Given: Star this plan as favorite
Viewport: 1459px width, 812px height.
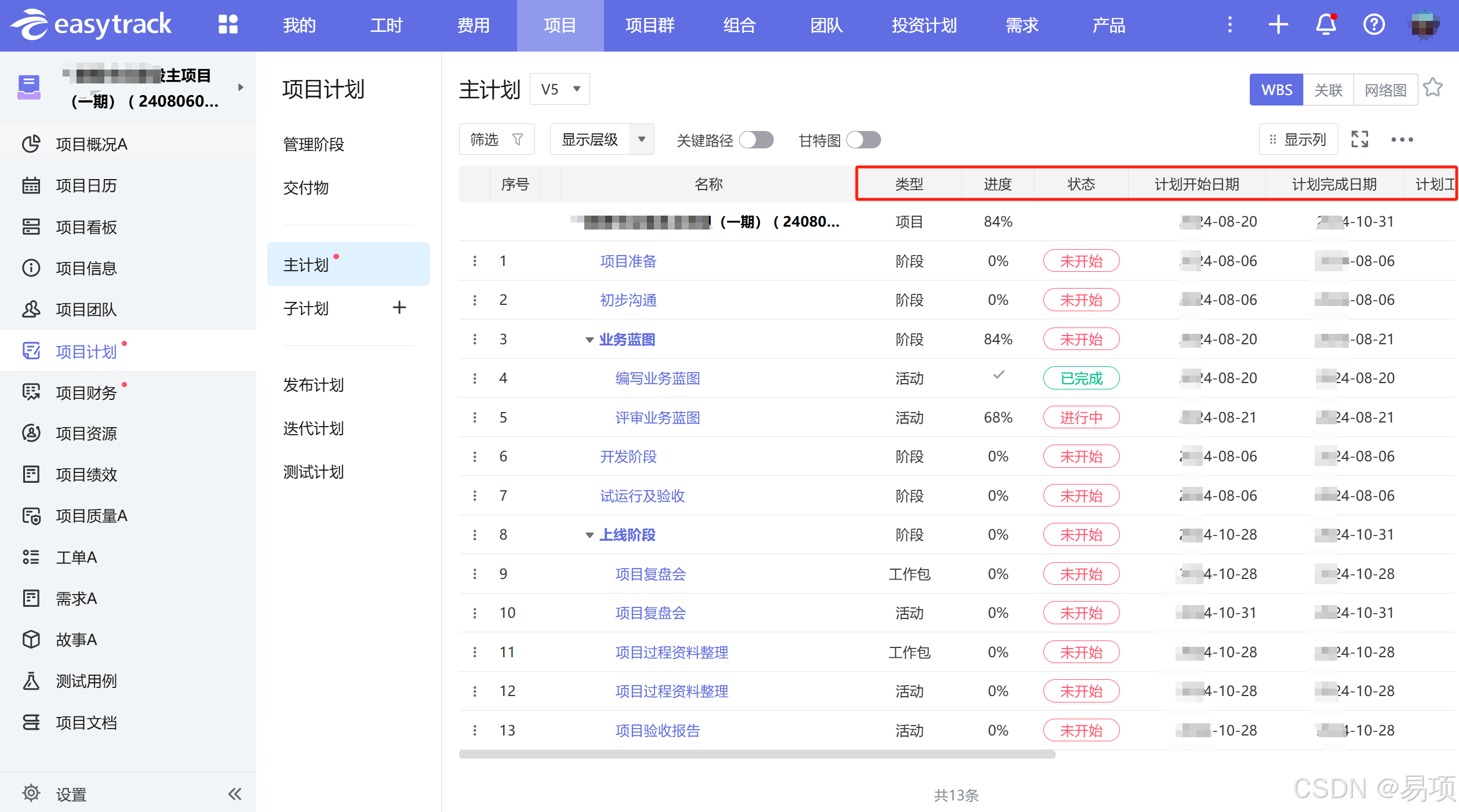Looking at the screenshot, I should pyautogui.click(x=1433, y=88).
